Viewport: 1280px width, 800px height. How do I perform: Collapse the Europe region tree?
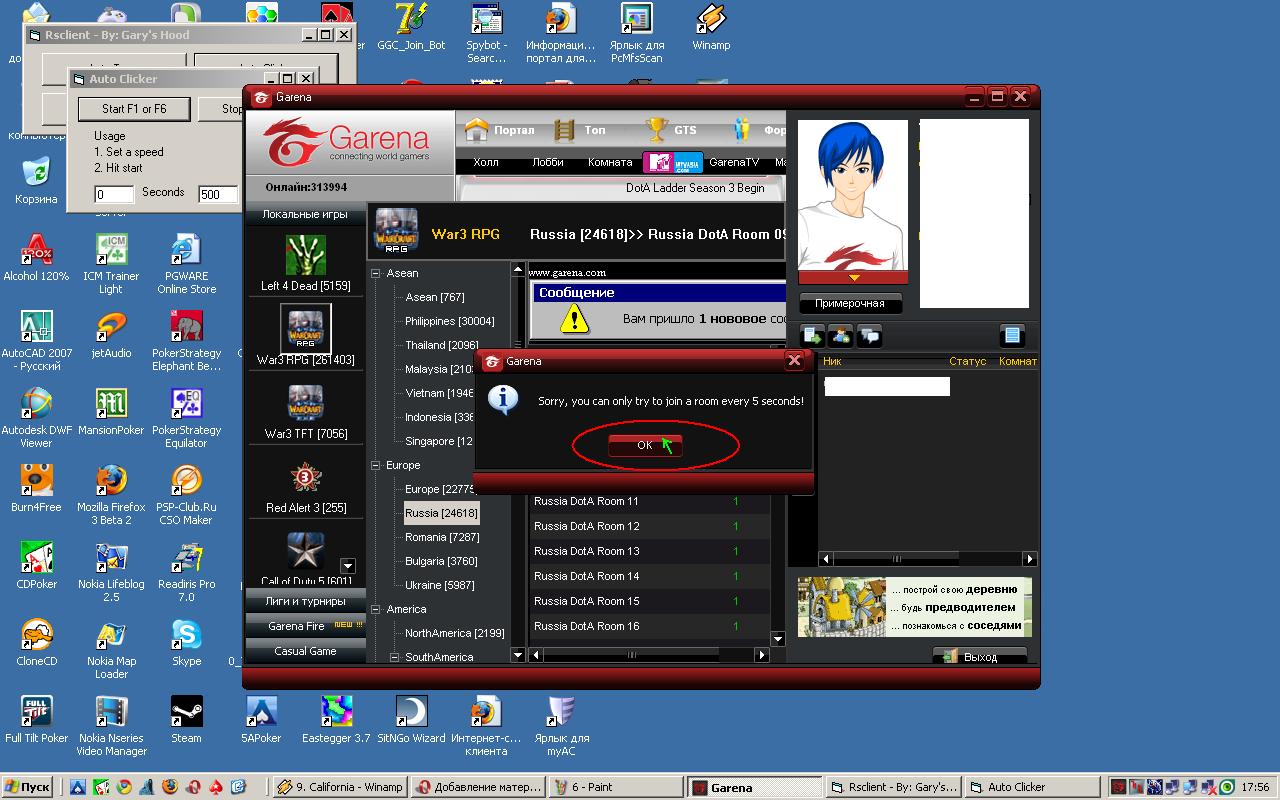pos(376,465)
